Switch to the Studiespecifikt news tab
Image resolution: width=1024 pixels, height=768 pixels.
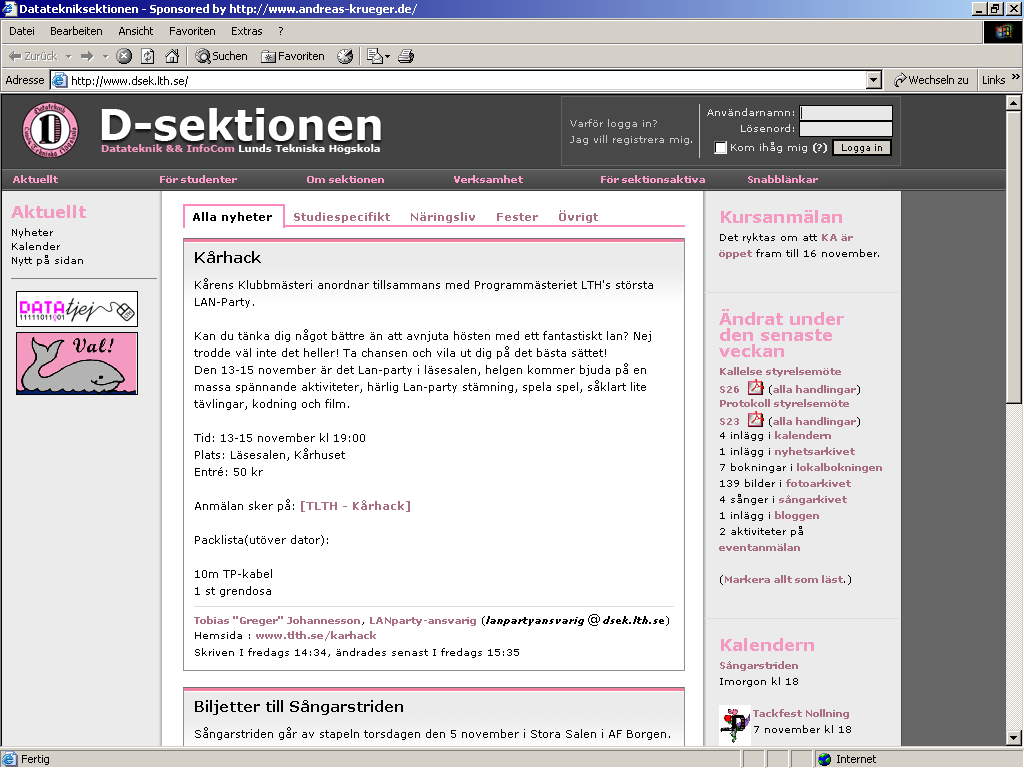point(342,217)
